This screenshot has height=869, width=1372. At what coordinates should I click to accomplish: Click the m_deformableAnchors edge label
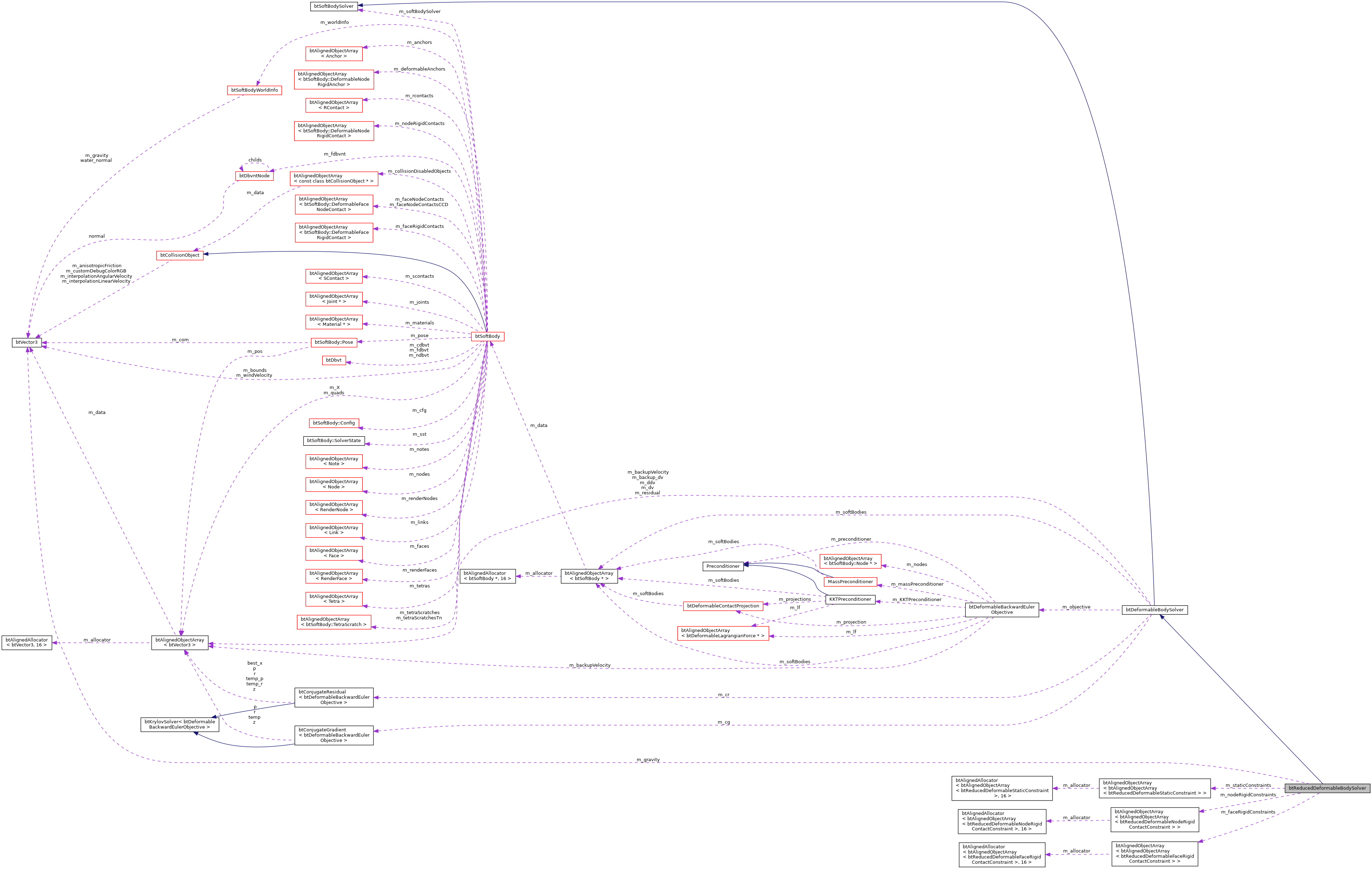click(419, 69)
